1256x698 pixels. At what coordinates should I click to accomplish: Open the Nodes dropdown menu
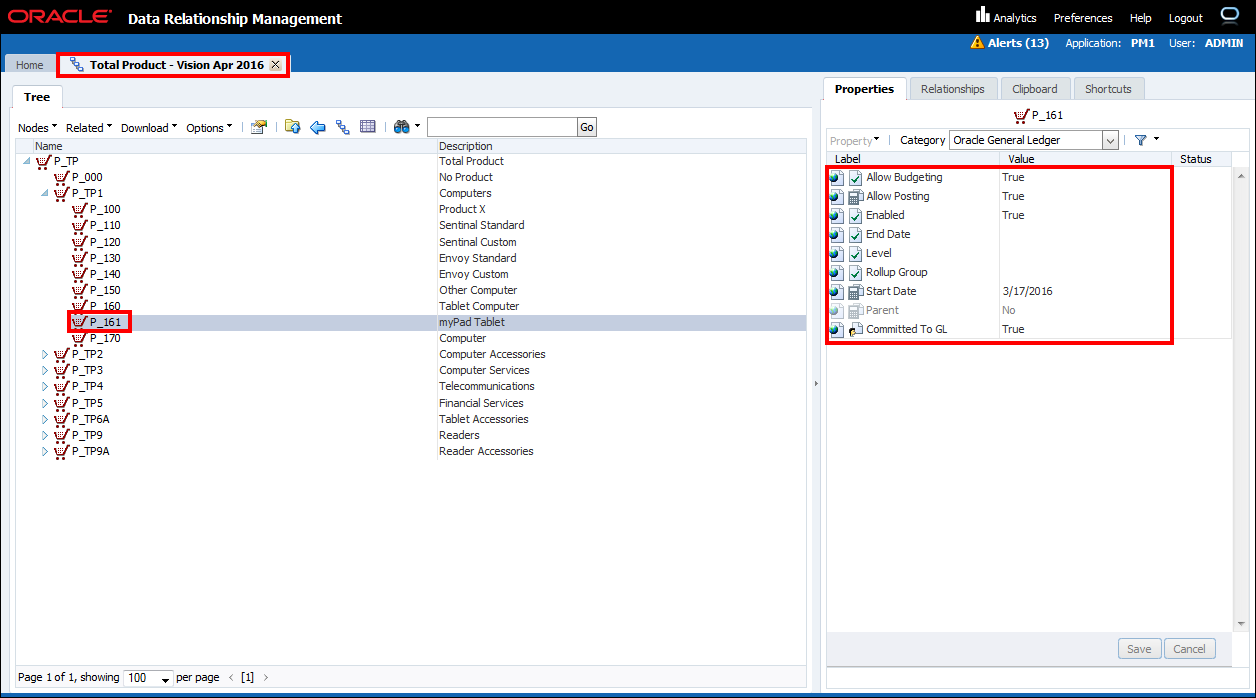point(38,128)
